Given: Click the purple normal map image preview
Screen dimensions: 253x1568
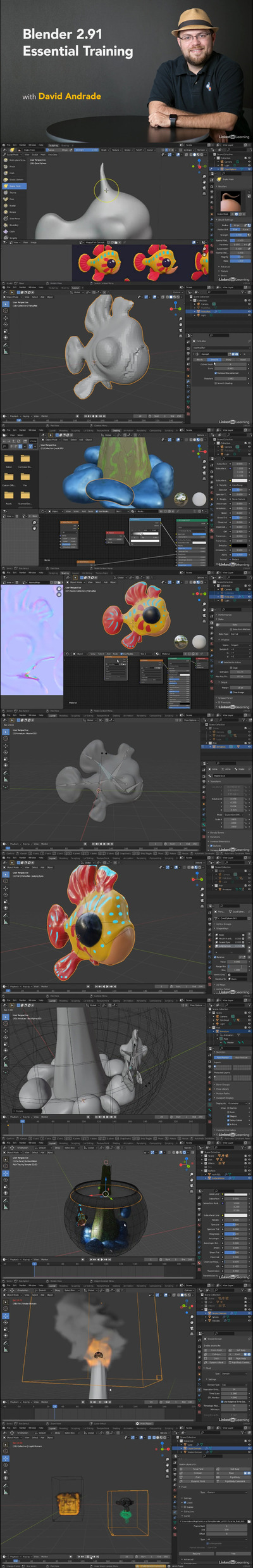Looking at the screenshot, I should click(32, 639).
